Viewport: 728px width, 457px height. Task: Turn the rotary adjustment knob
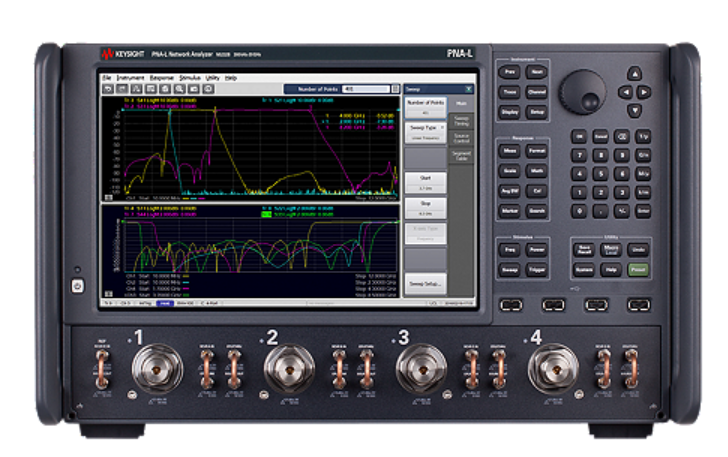click(583, 92)
